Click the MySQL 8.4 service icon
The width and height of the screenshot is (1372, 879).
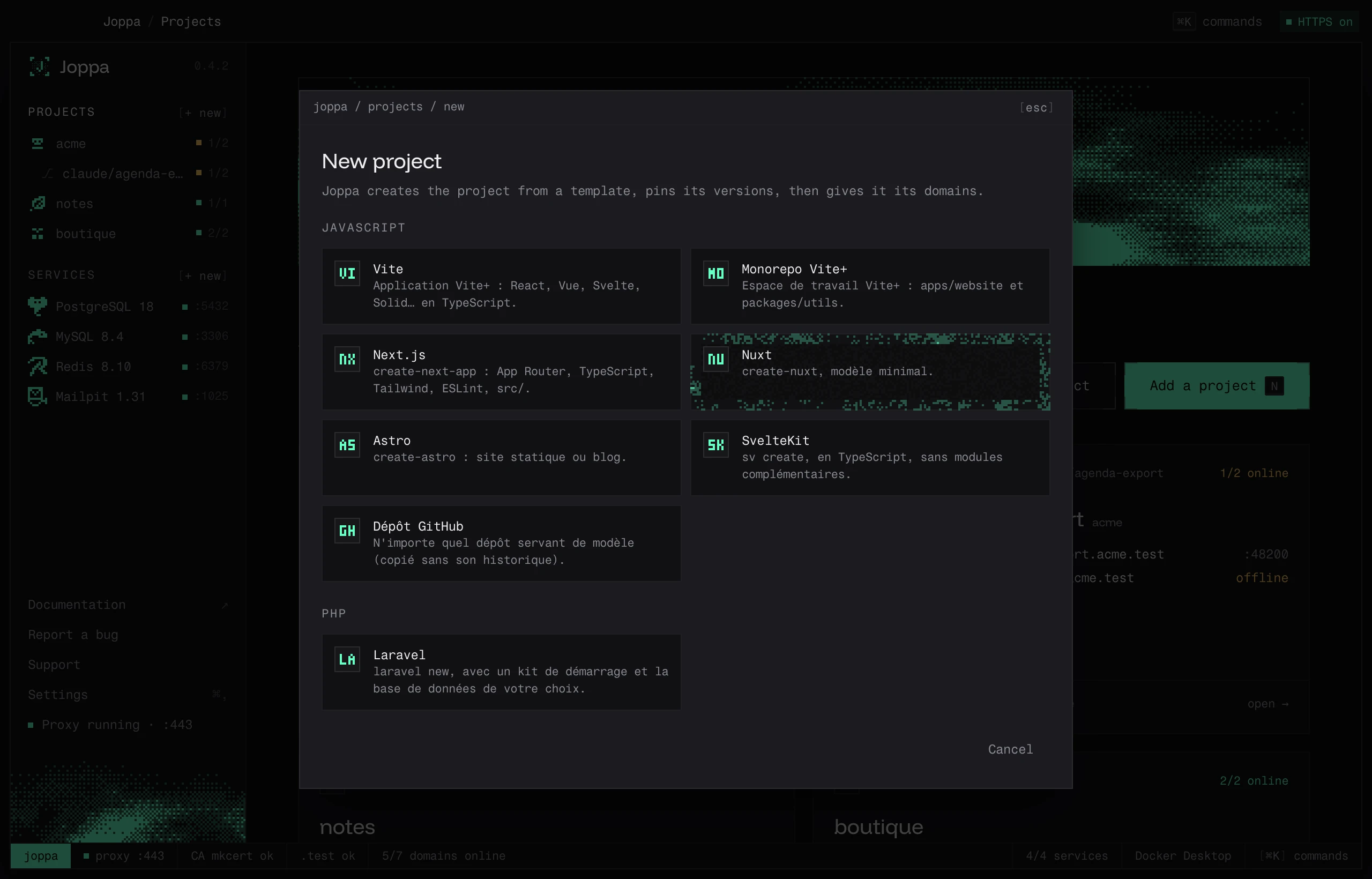point(38,336)
